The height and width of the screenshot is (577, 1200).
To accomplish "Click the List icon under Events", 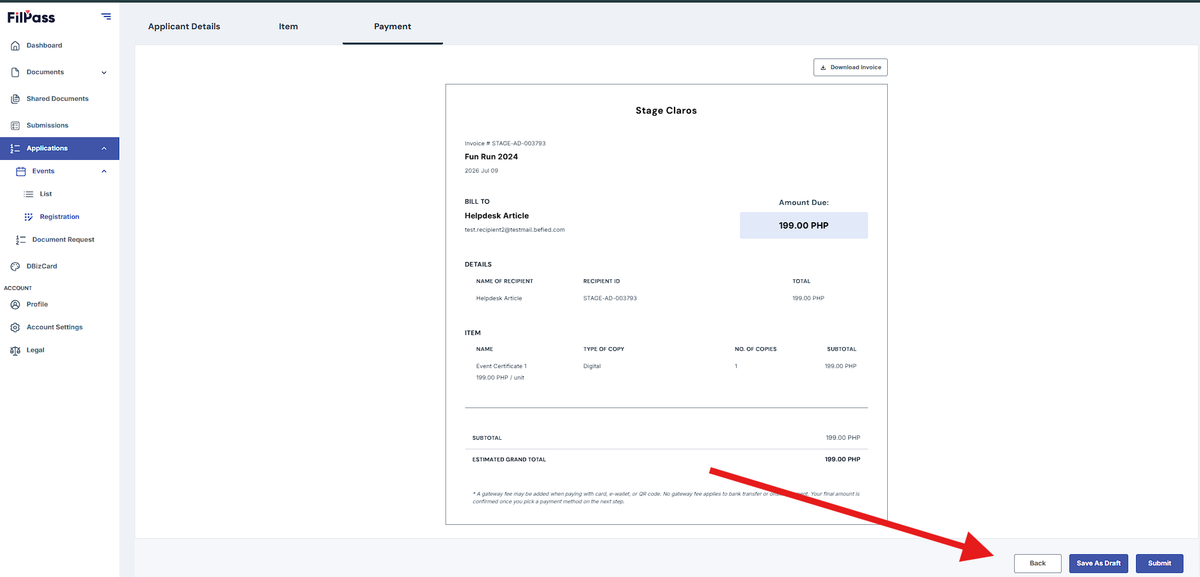I will [x=29, y=194].
